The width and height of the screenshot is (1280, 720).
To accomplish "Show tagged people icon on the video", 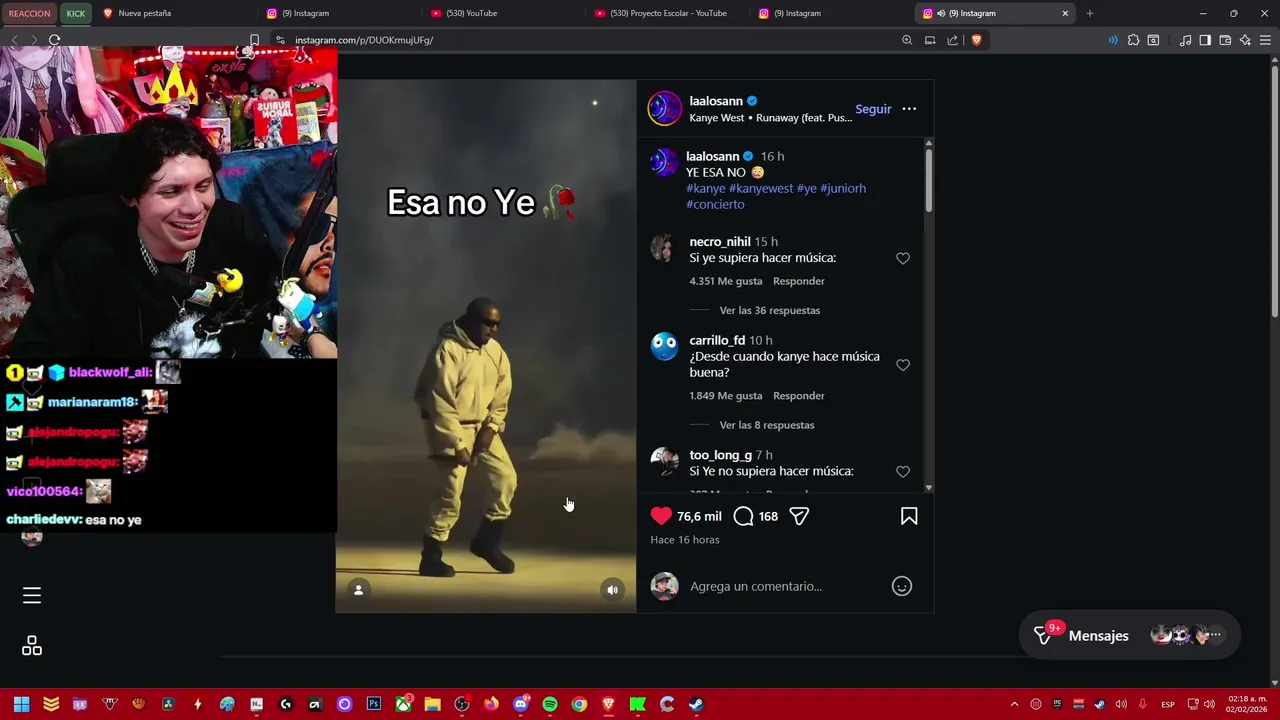I will 358,590.
